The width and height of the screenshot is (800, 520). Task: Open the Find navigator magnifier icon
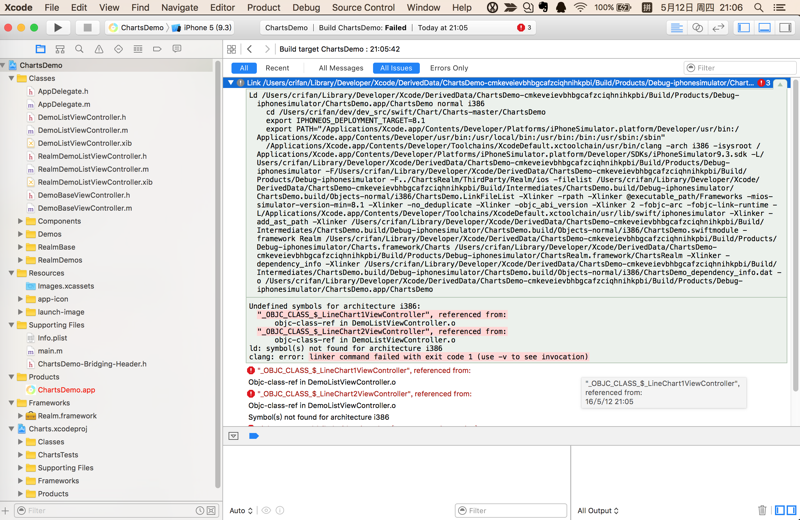click(x=79, y=49)
